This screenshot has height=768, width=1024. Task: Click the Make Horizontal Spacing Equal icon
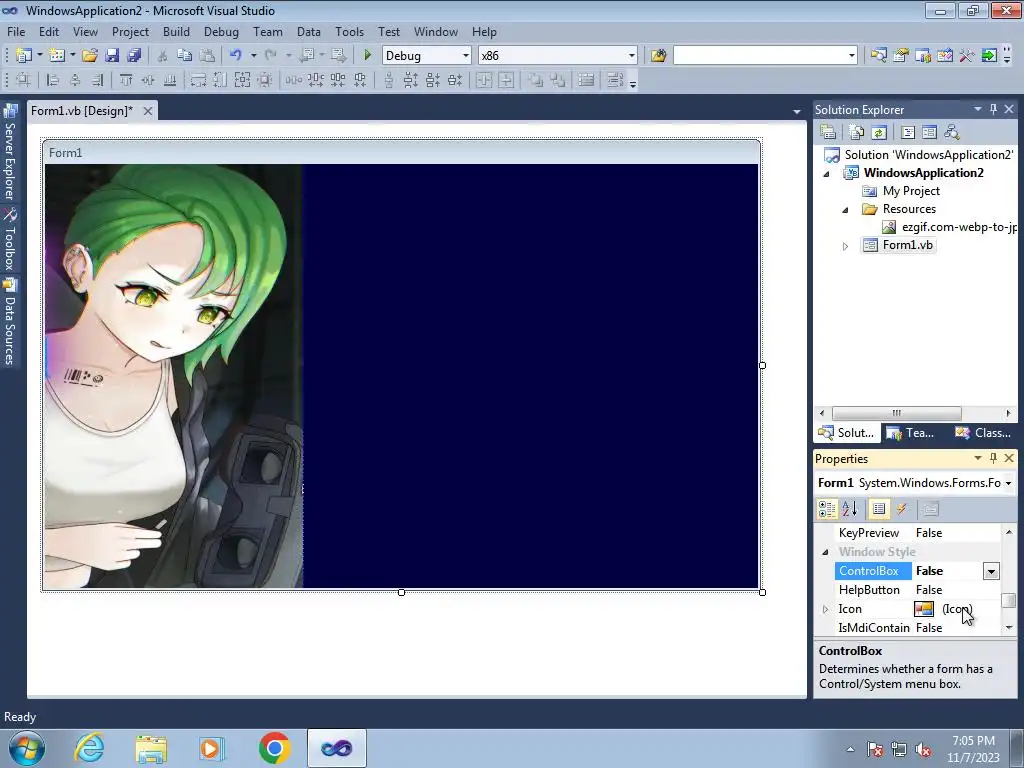point(293,80)
